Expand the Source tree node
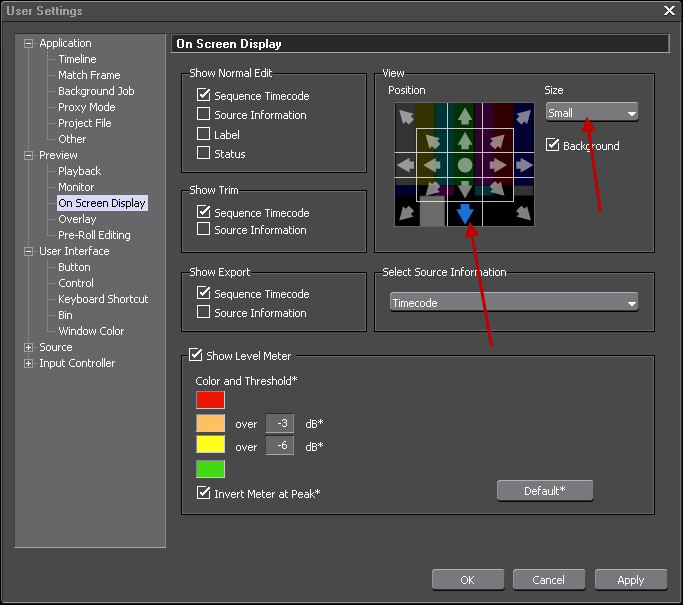 [29, 347]
